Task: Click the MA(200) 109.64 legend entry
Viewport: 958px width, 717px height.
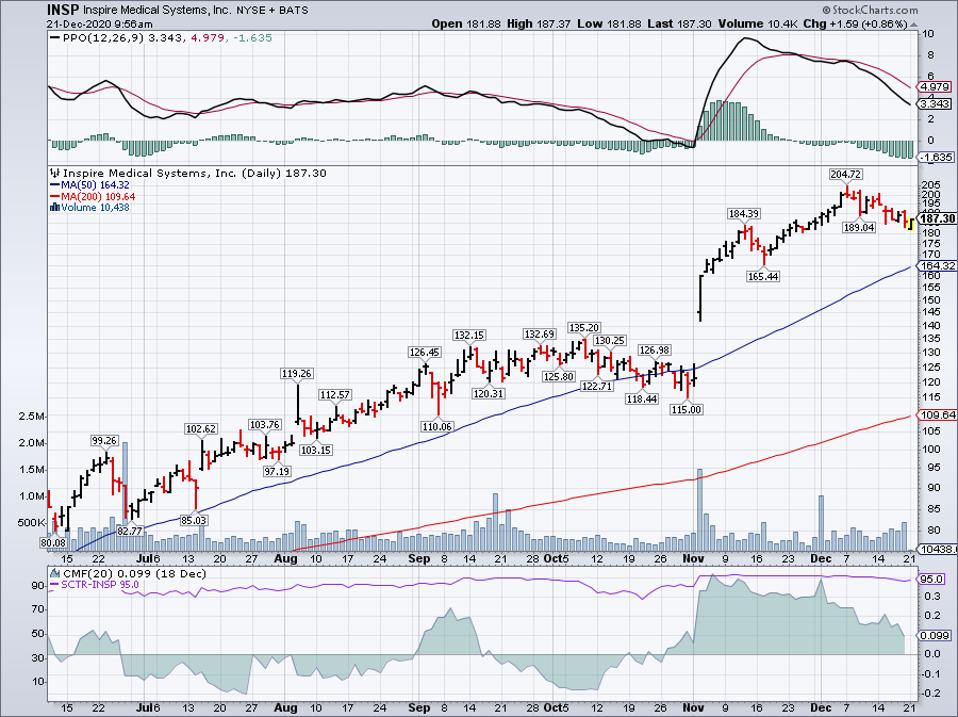Action: [x=92, y=196]
